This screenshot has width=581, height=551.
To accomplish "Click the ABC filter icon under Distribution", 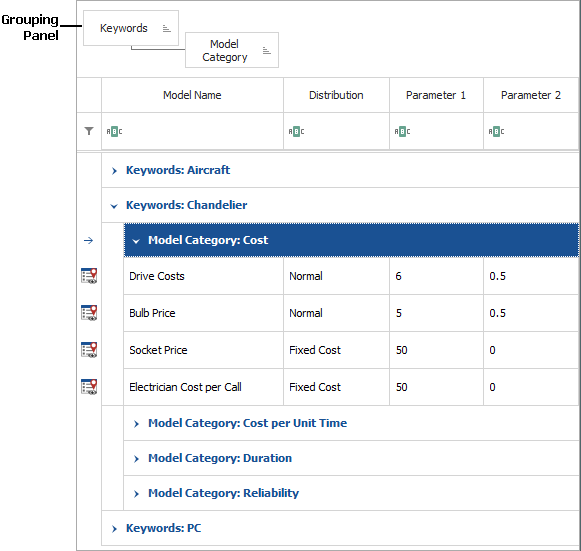I will [x=296, y=132].
